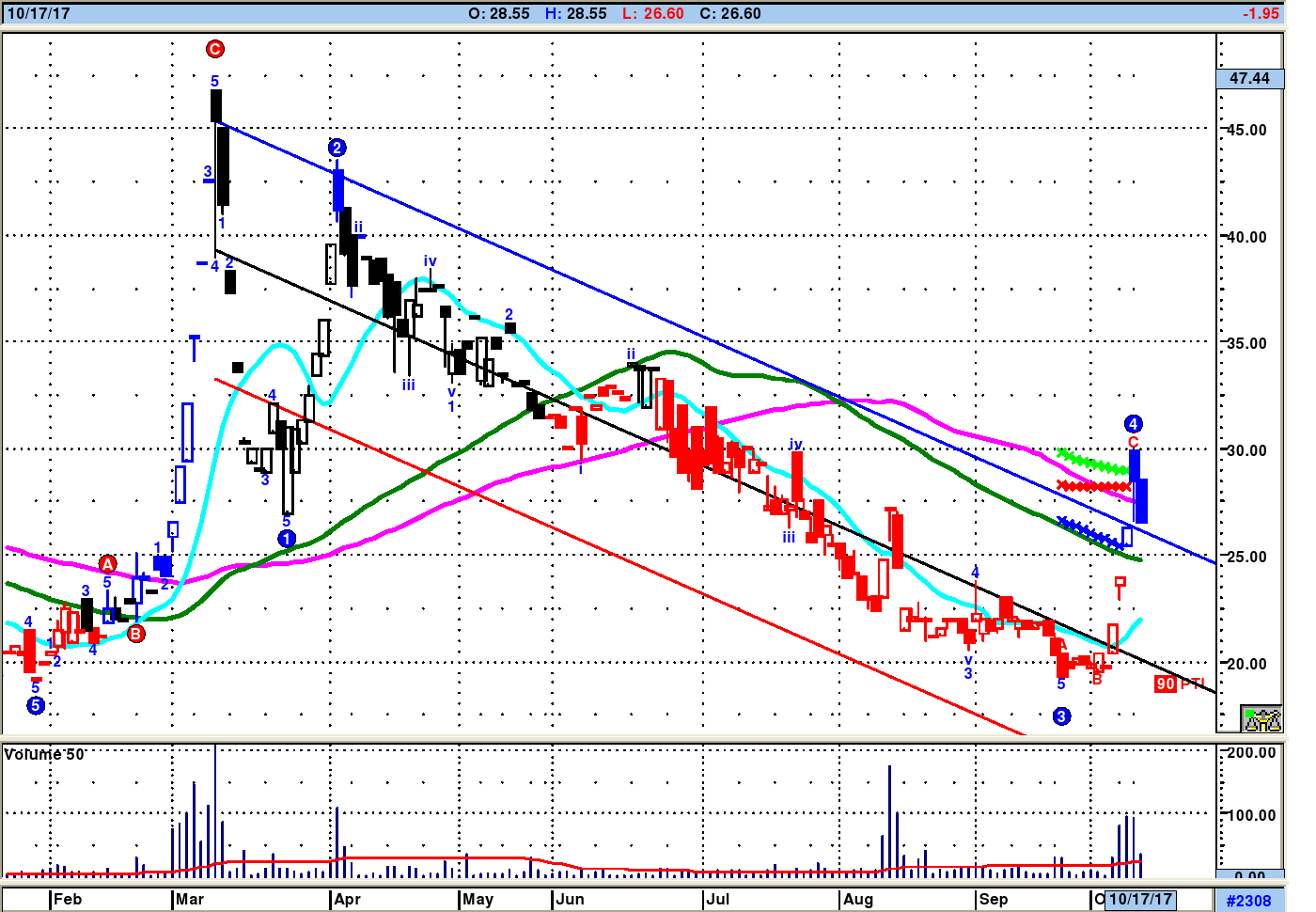Select the blue circled 2 wave marker
Image resolution: width=1316 pixels, height=912 pixels.
click(x=337, y=148)
